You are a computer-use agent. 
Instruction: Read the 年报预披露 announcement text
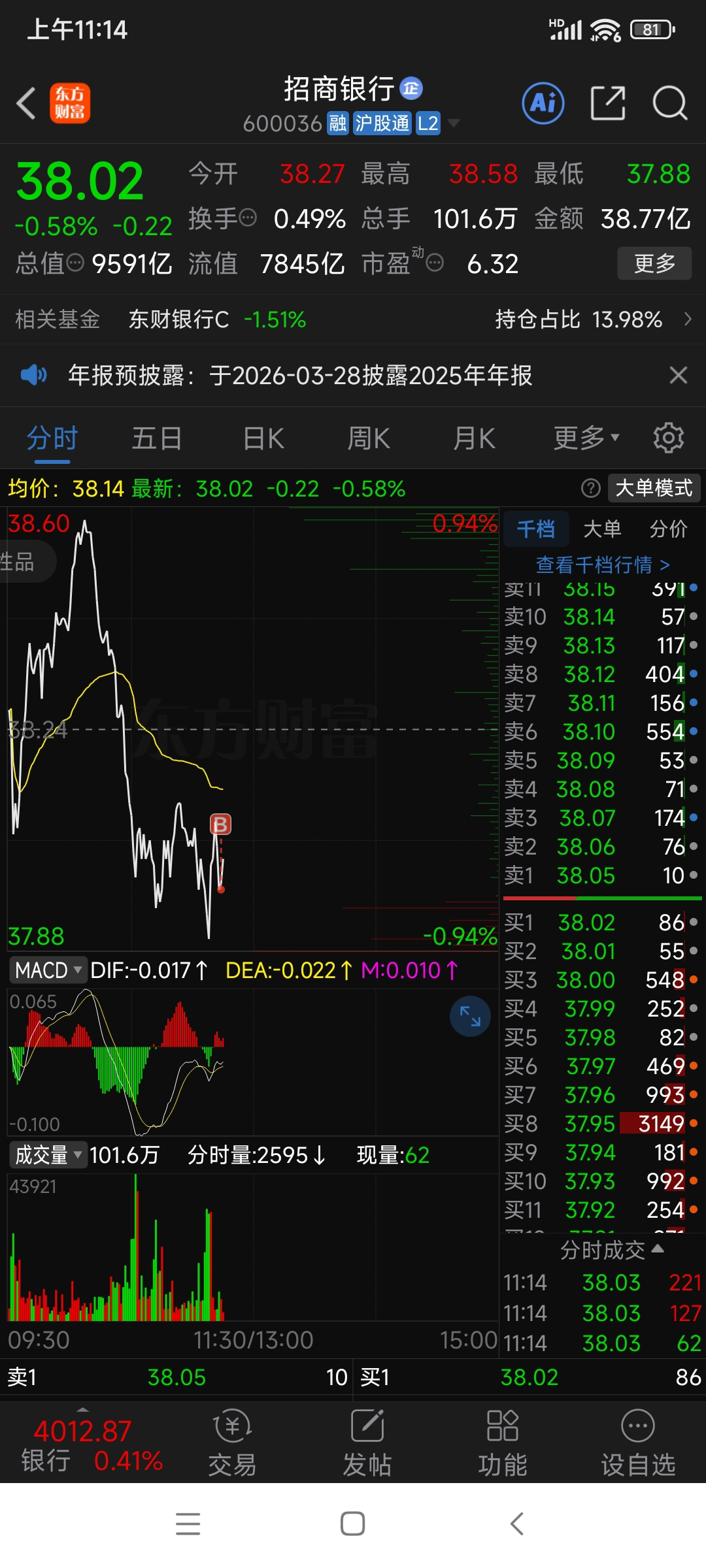pyautogui.click(x=300, y=376)
